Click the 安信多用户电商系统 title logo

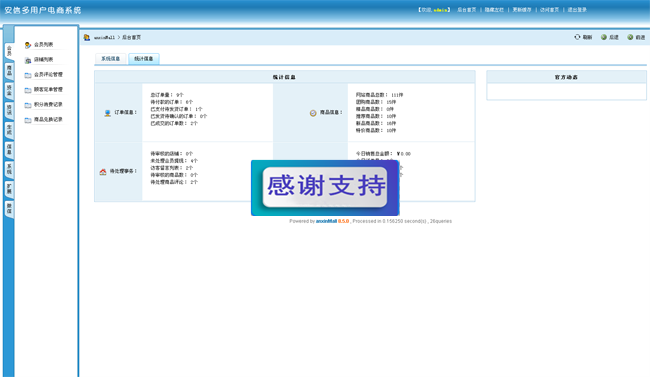click(43, 10)
